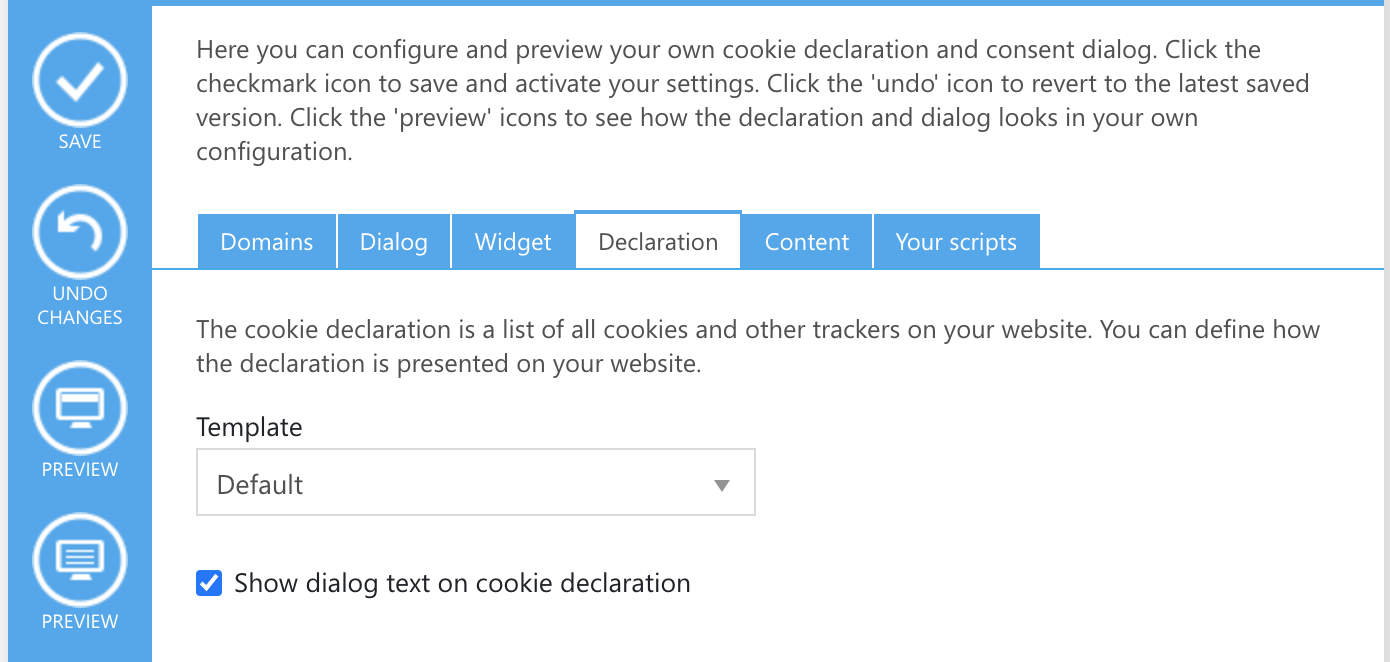Click the bottom PREVIEW text label
Screen dimensions: 1390x662
[x=80, y=621]
